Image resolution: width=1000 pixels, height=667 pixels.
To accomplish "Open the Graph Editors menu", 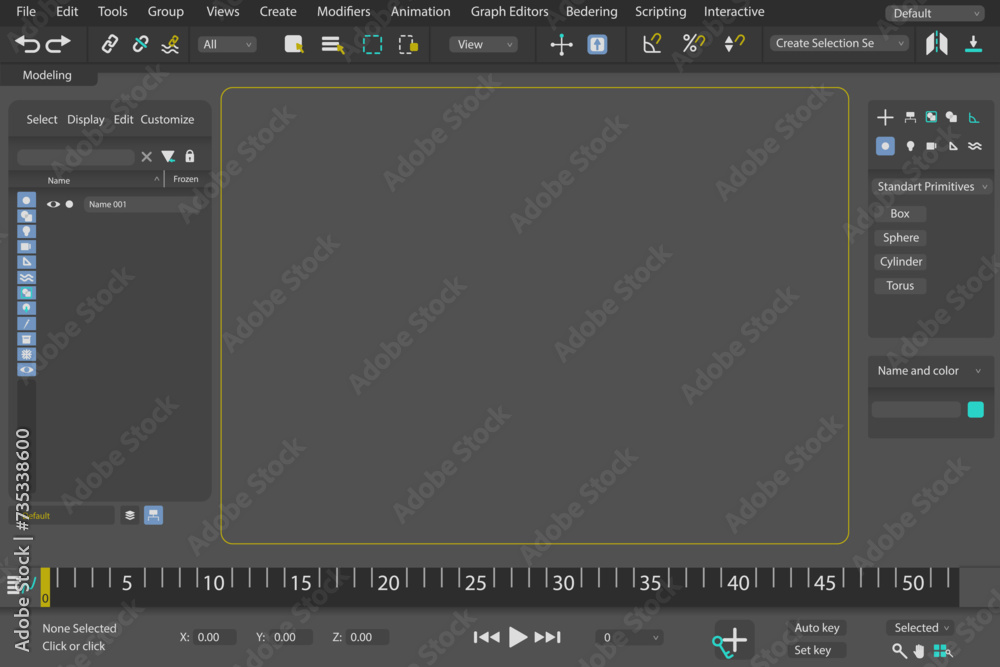I will (x=509, y=11).
